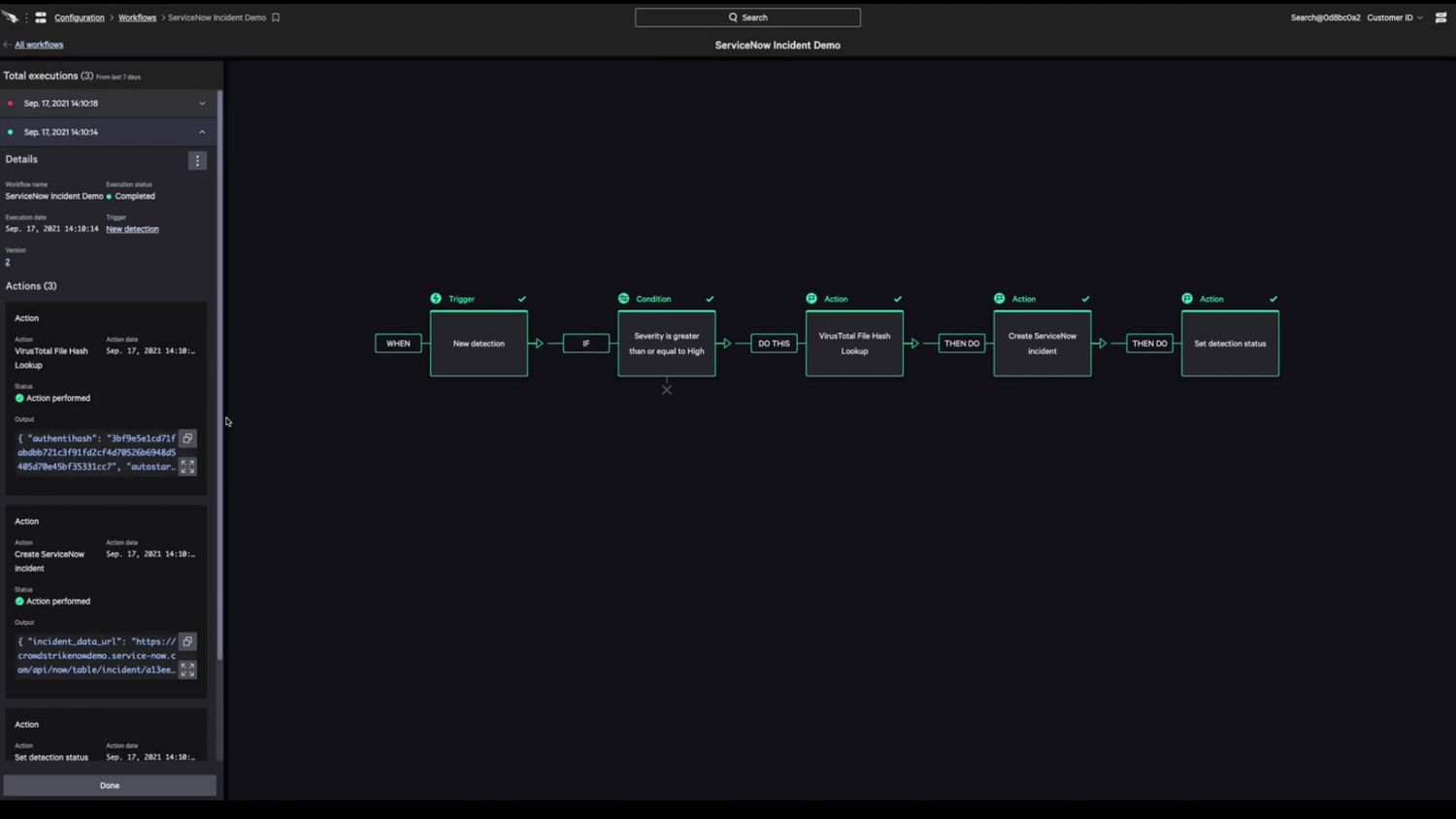Click the check mark above the VirusTotal node
Viewport: 1456px width, 819px height.
898,299
